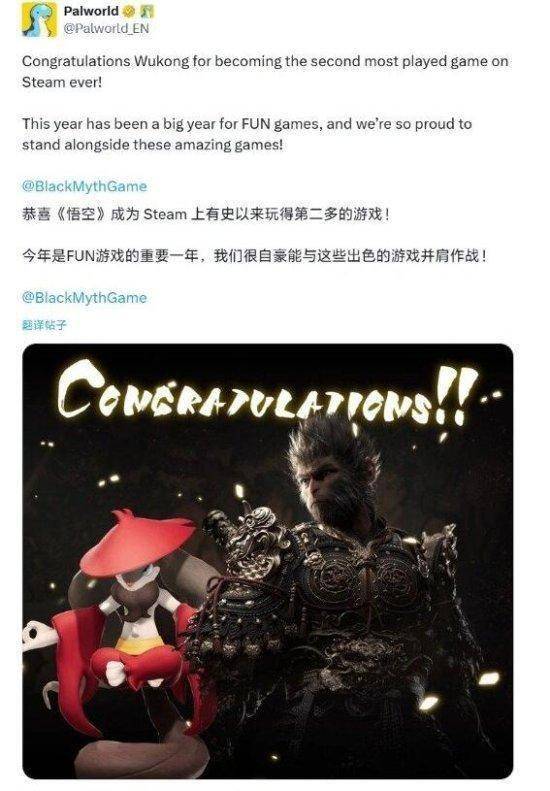Click the 翻译帖子 translate post link

point(44,325)
